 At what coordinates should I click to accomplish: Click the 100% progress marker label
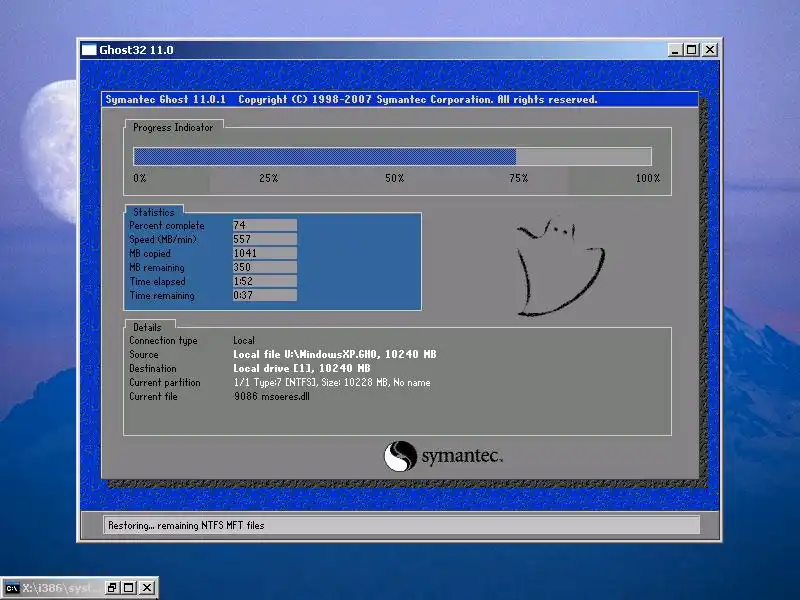[x=647, y=178]
